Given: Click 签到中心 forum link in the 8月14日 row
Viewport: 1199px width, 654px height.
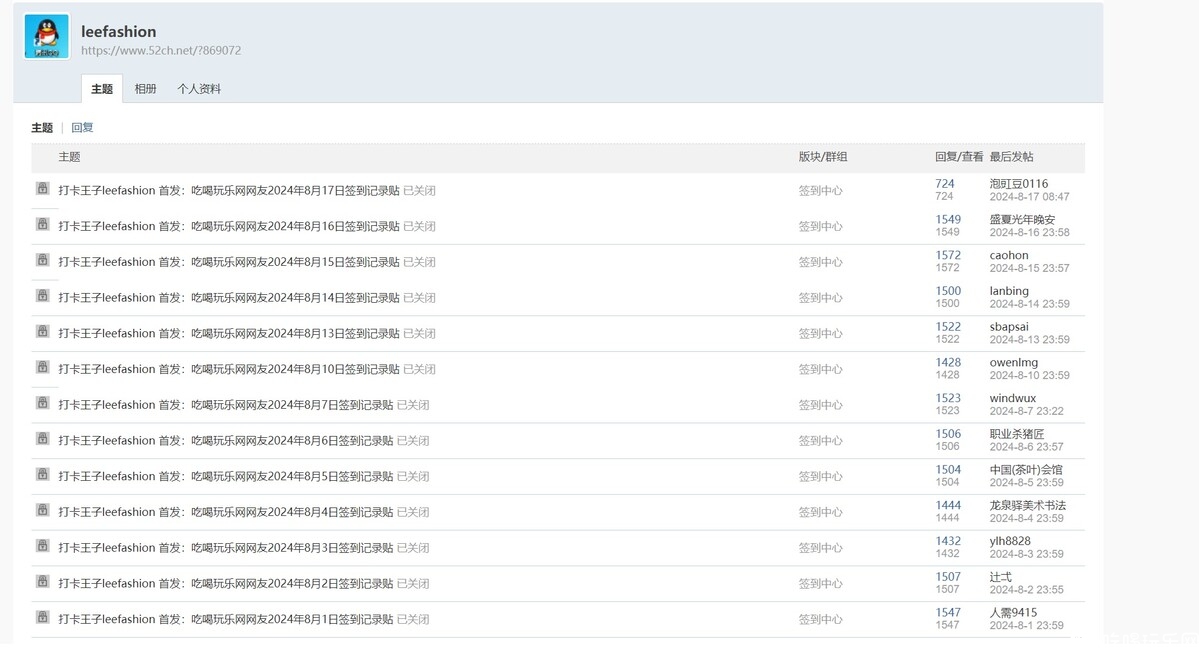Looking at the screenshot, I should point(820,298).
